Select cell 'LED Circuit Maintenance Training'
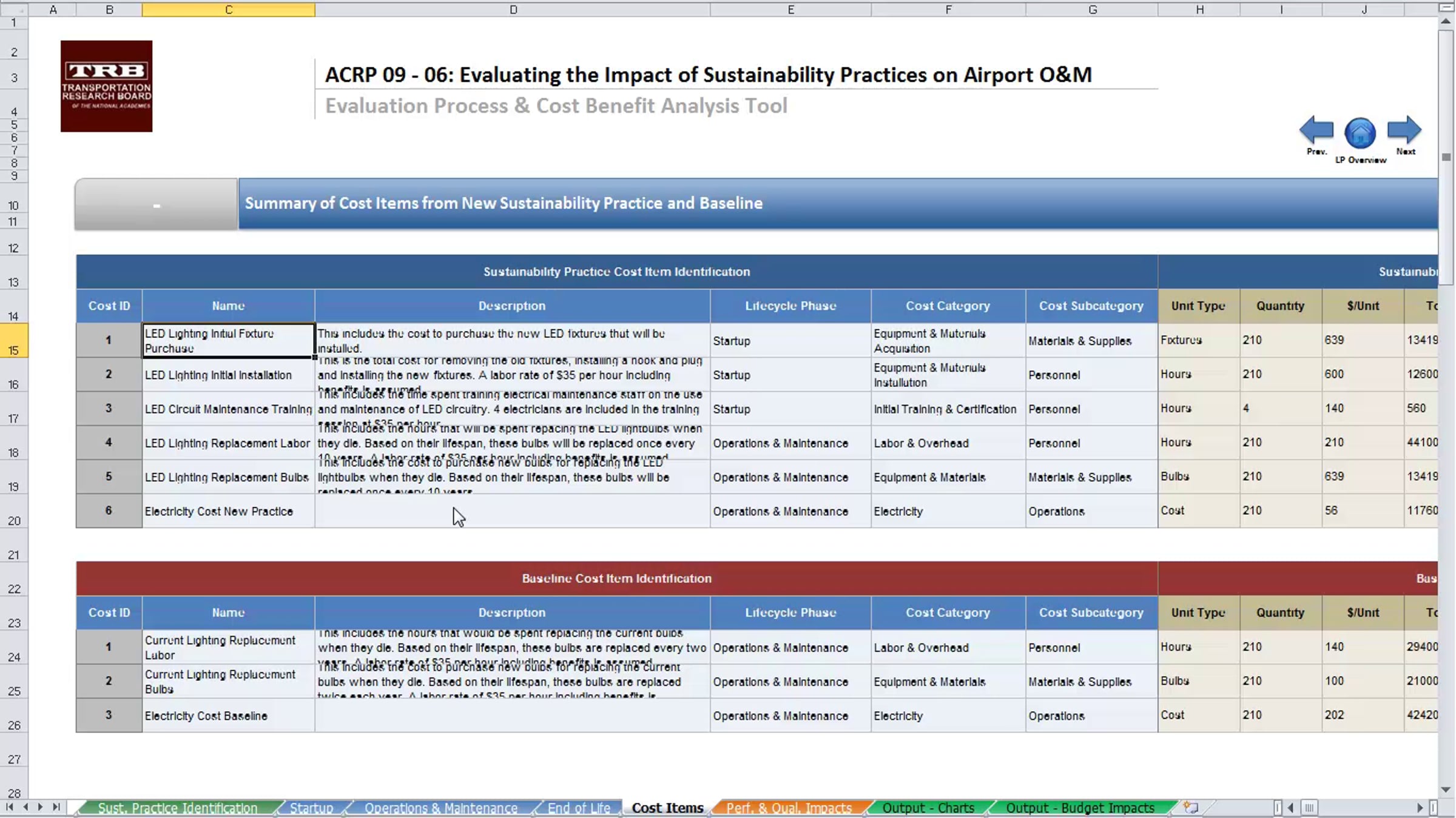Image resolution: width=1456 pixels, height=818 pixels. [x=228, y=409]
